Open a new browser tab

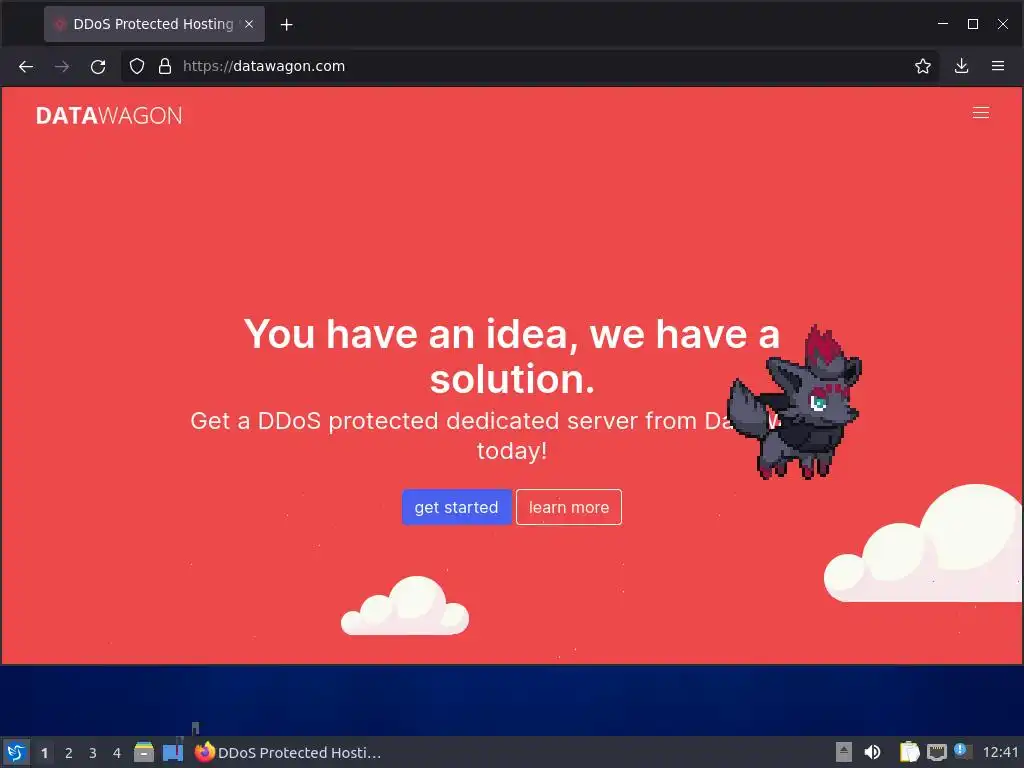(x=286, y=25)
